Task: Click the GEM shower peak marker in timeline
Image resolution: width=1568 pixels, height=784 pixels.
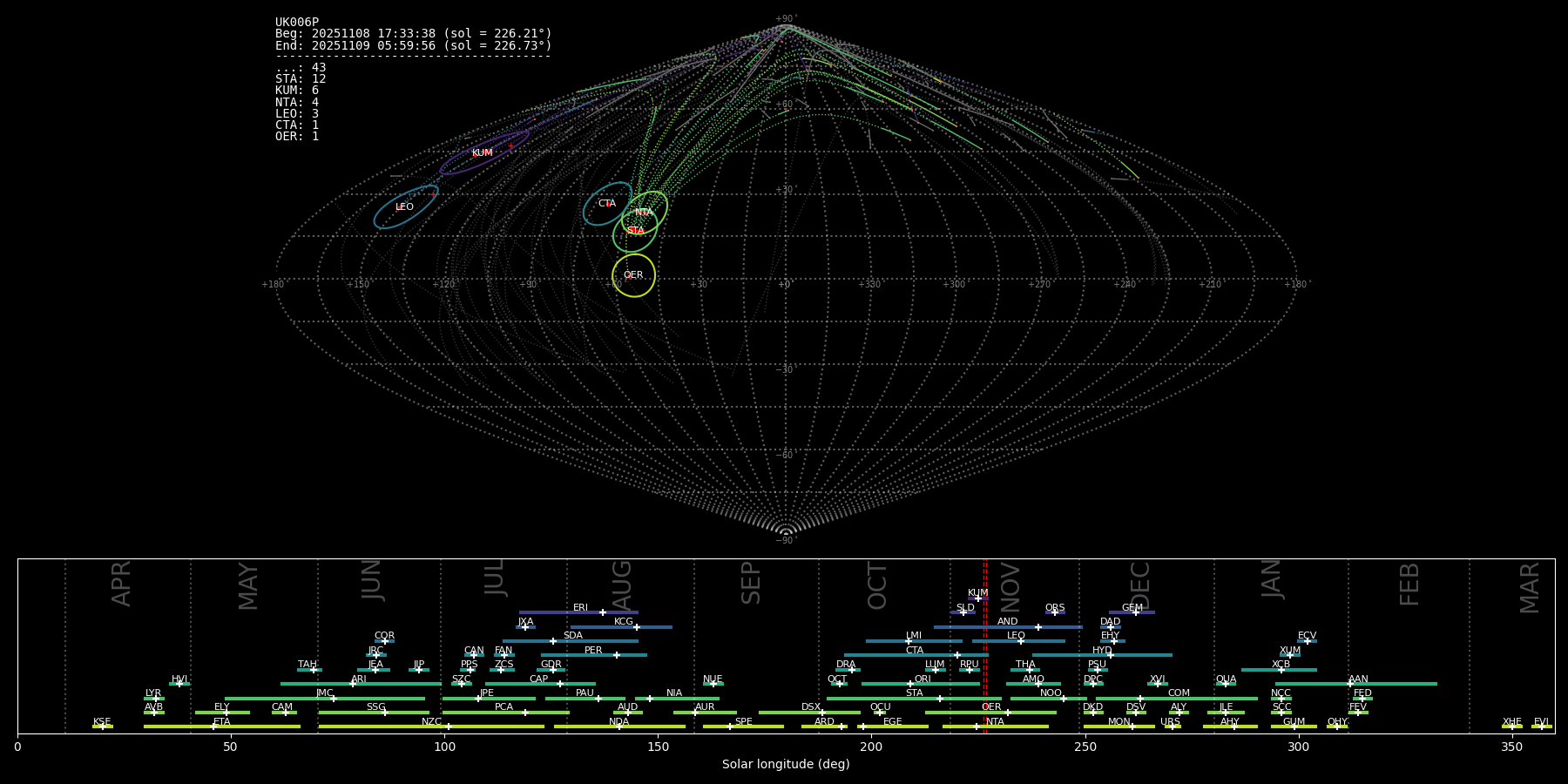Action: (x=1135, y=612)
